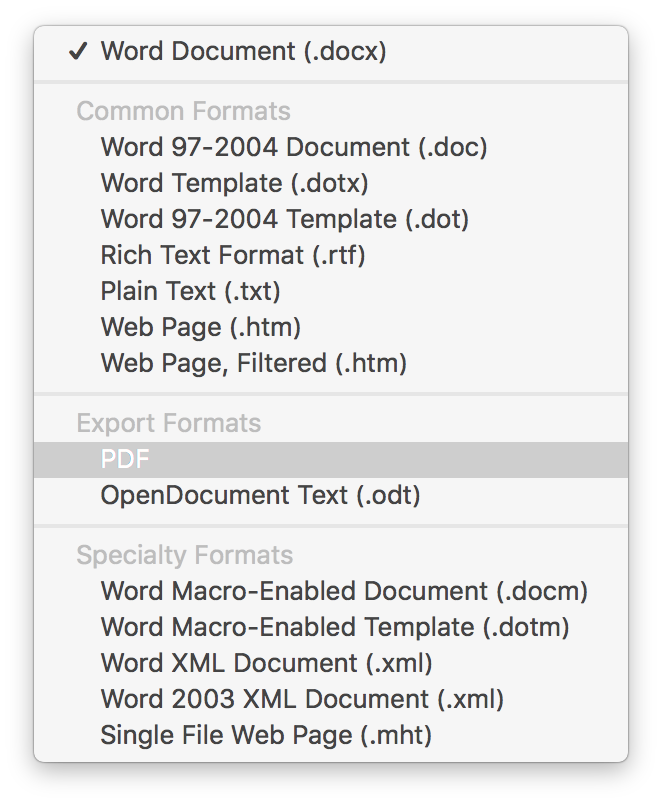662x804 pixels.
Task: Choose Single File Web Page (.mht)
Action: point(331,735)
